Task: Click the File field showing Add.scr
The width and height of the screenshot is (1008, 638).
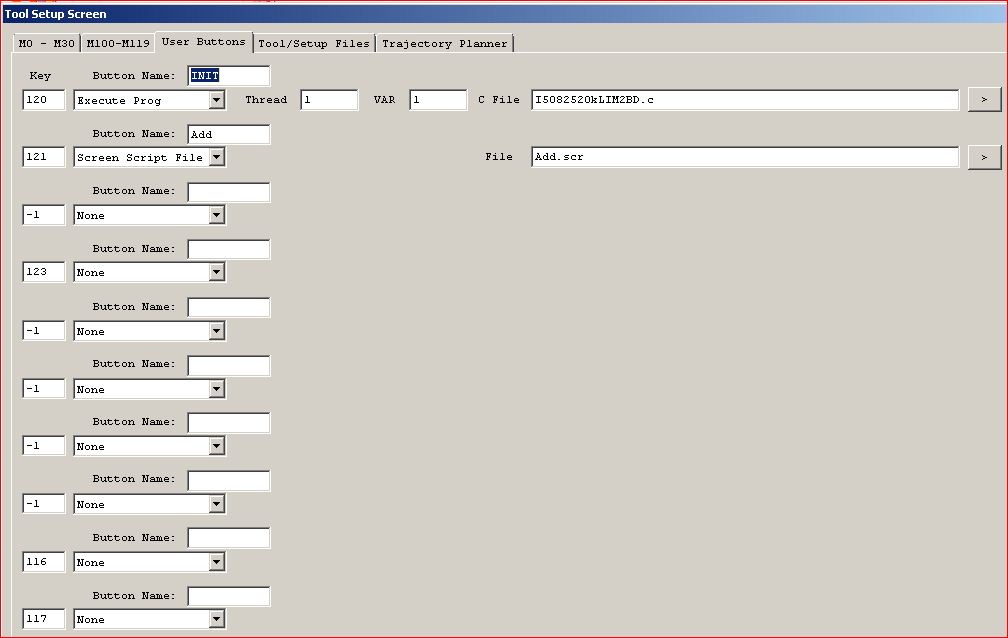Action: [745, 157]
